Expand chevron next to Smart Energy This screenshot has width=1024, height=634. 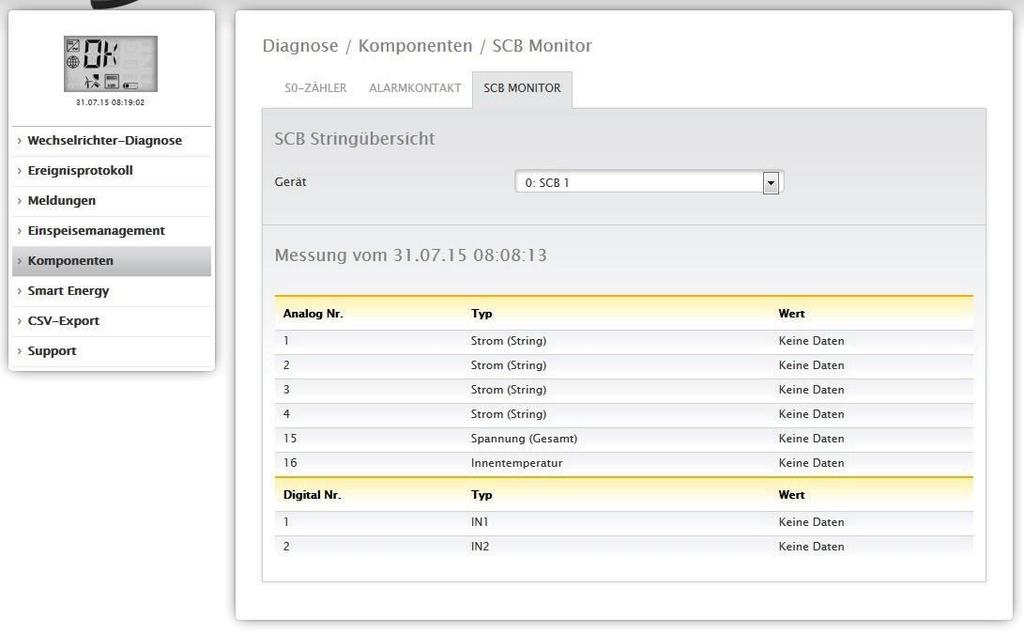tap(19, 291)
